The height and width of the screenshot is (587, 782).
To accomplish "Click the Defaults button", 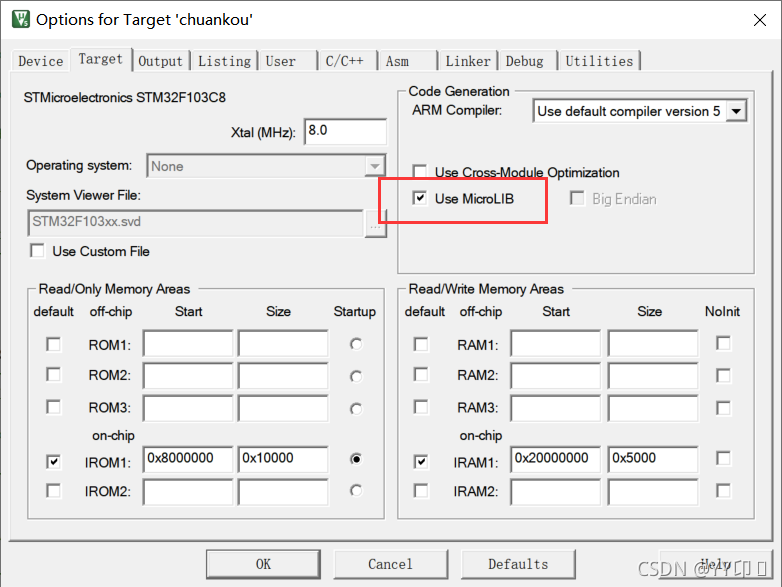I will click(518, 564).
